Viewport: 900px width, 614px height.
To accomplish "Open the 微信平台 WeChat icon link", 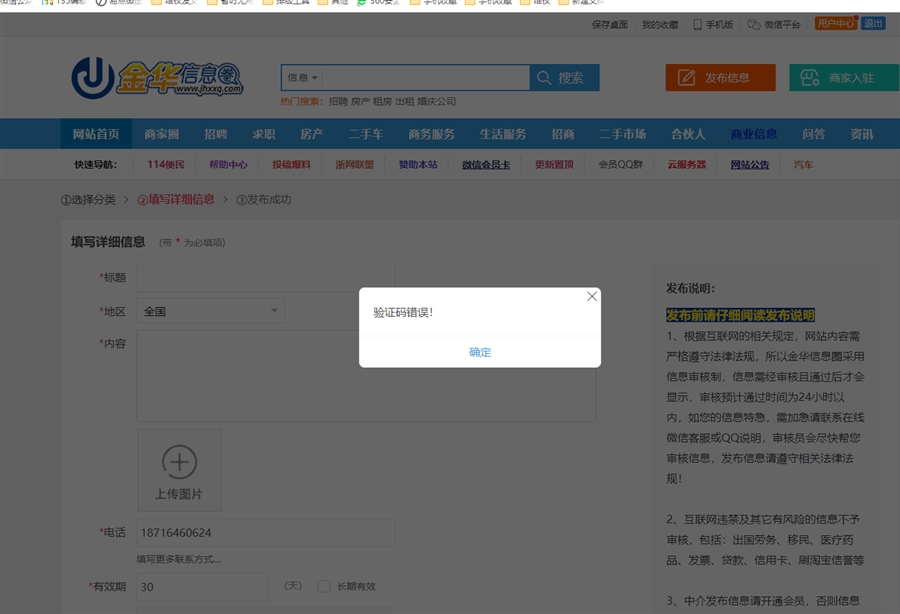I will click(x=773, y=24).
